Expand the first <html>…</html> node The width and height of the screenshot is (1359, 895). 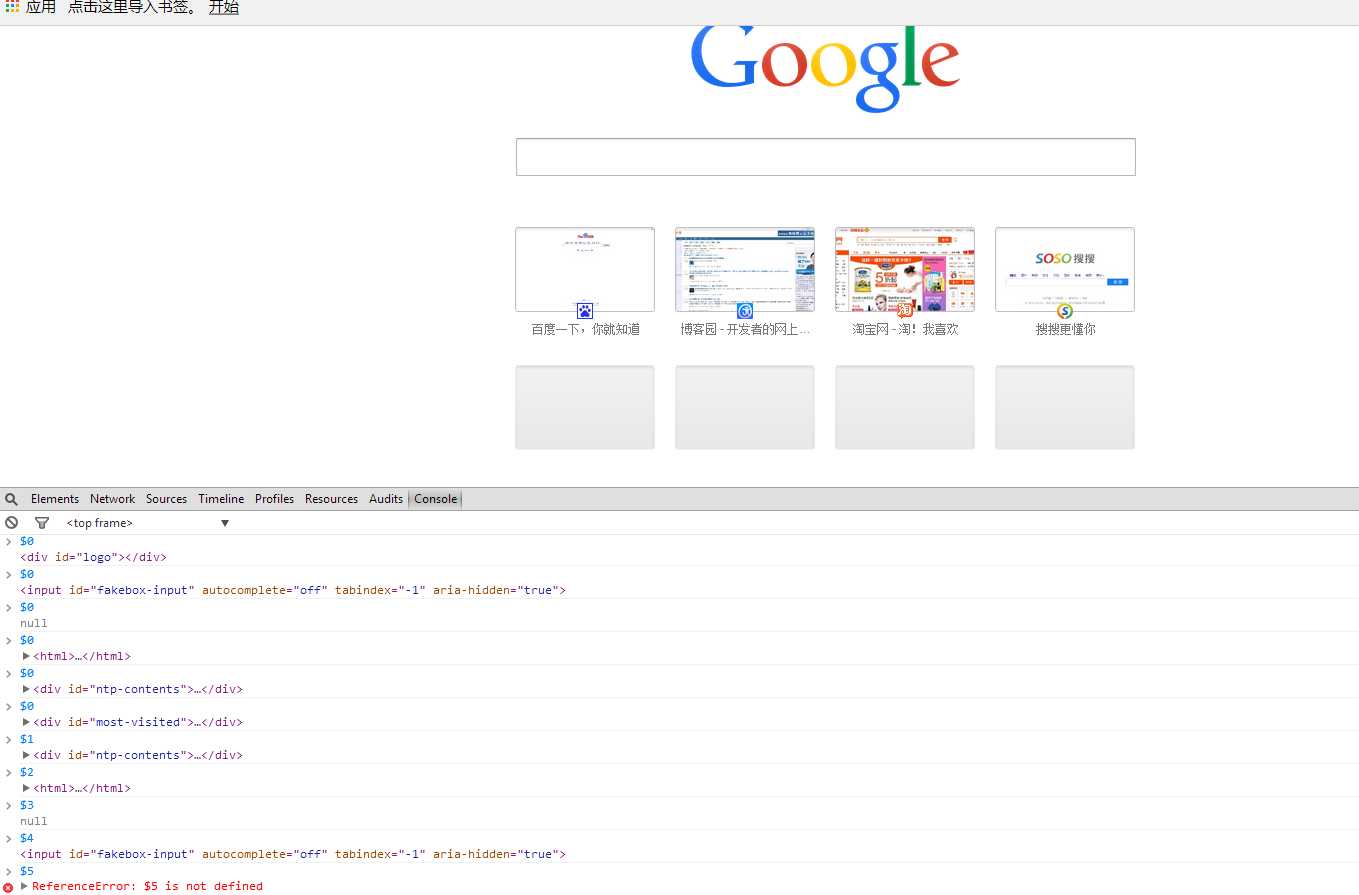coord(26,656)
